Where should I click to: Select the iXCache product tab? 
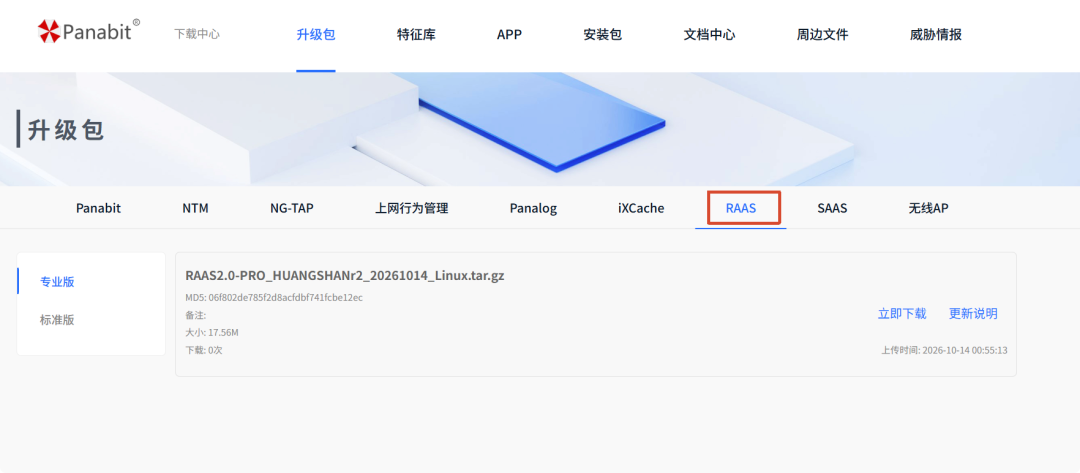641,208
